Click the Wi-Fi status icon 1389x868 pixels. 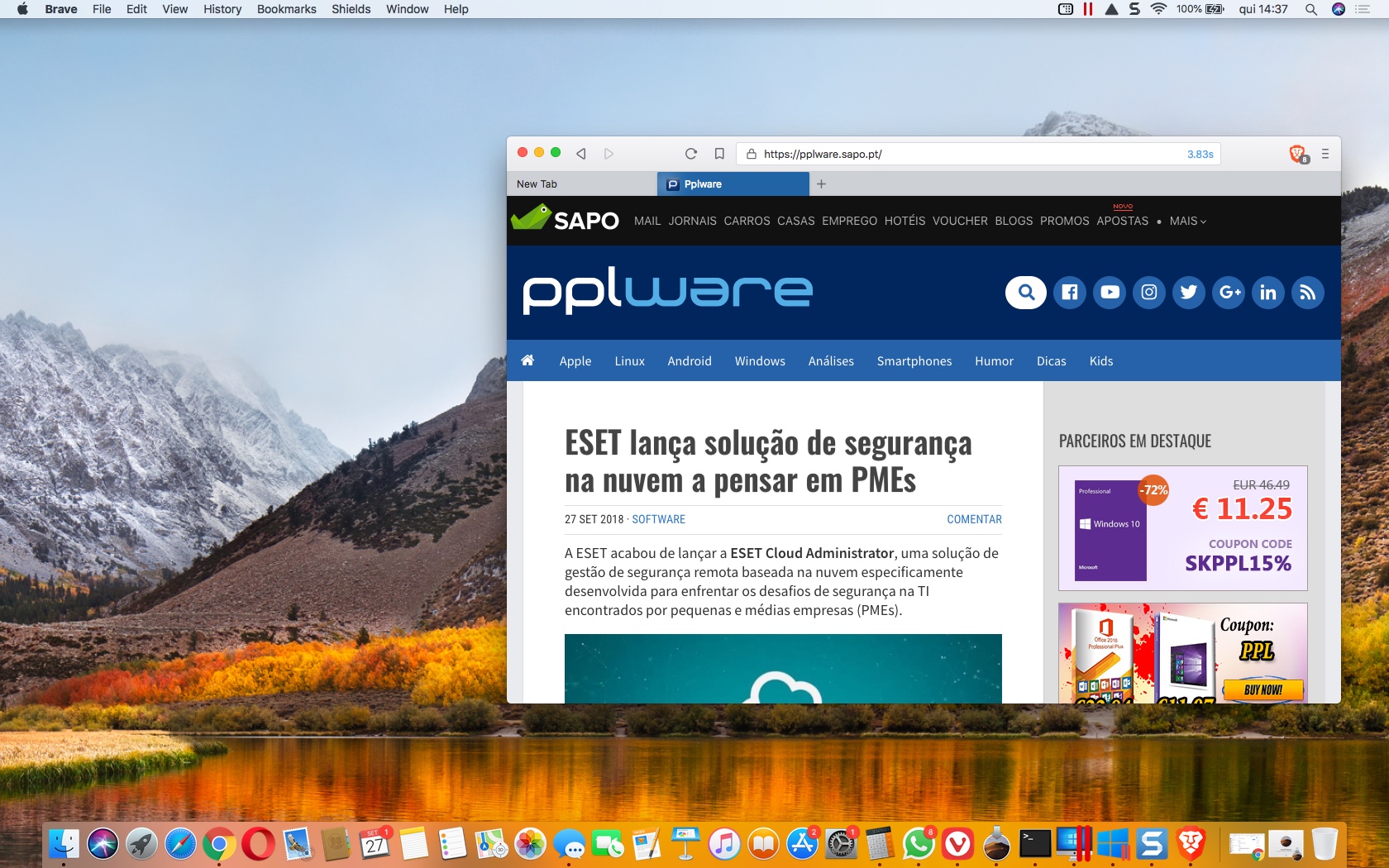pos(1158,9)
